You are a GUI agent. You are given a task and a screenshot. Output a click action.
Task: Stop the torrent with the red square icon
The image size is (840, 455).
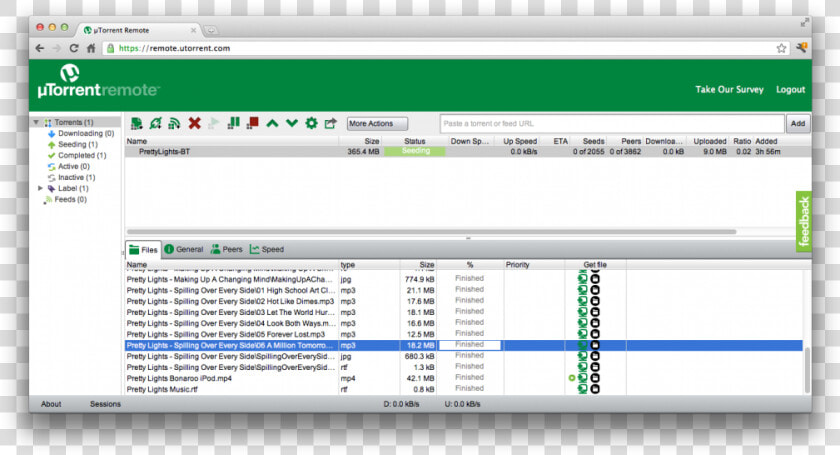pos(253,123)
